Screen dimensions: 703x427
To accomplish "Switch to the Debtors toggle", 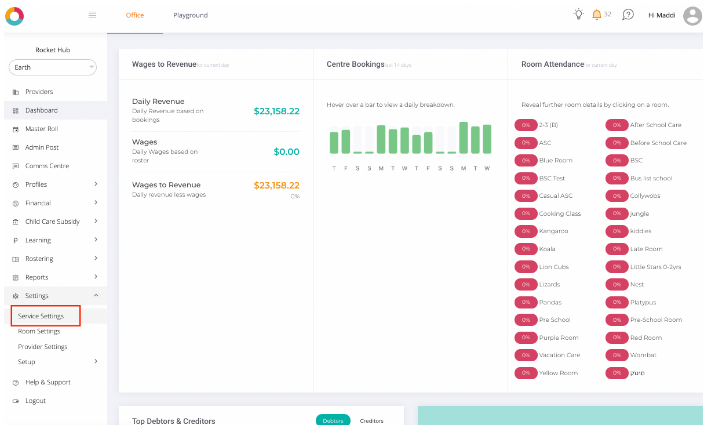I will click(x=333, y=421).
